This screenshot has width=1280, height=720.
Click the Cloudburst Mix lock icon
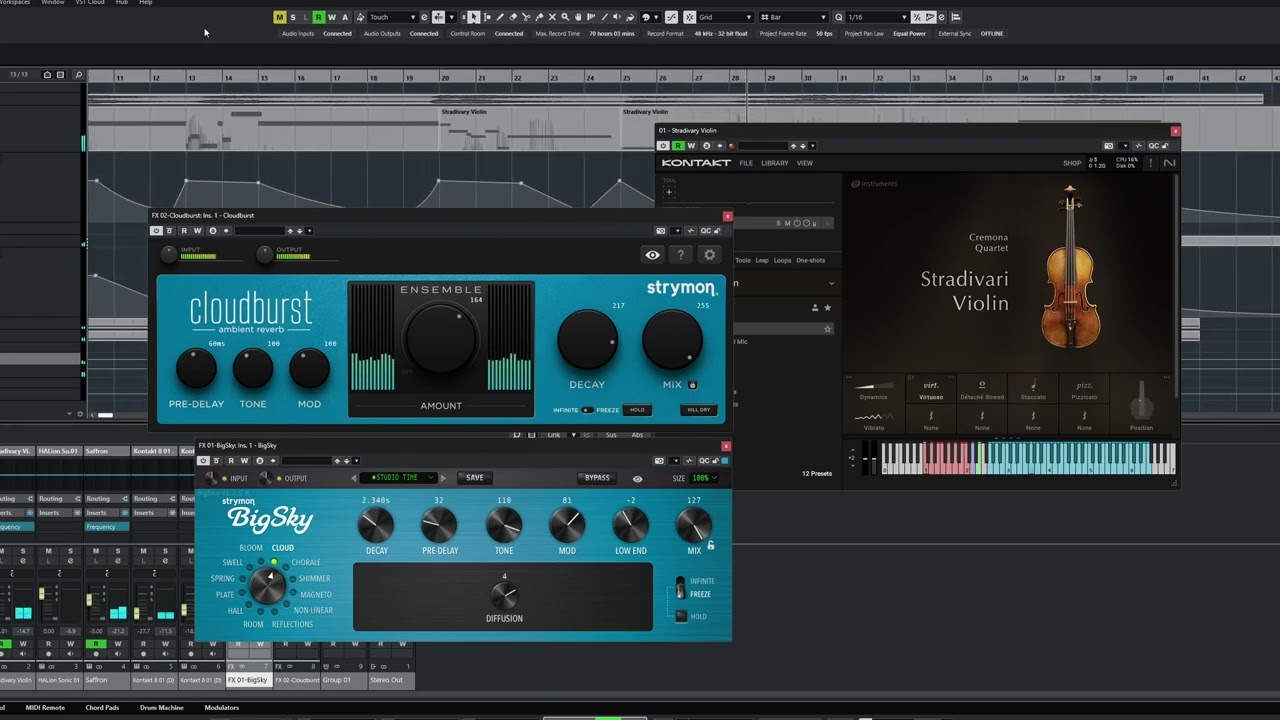click(x=692, y=384)
